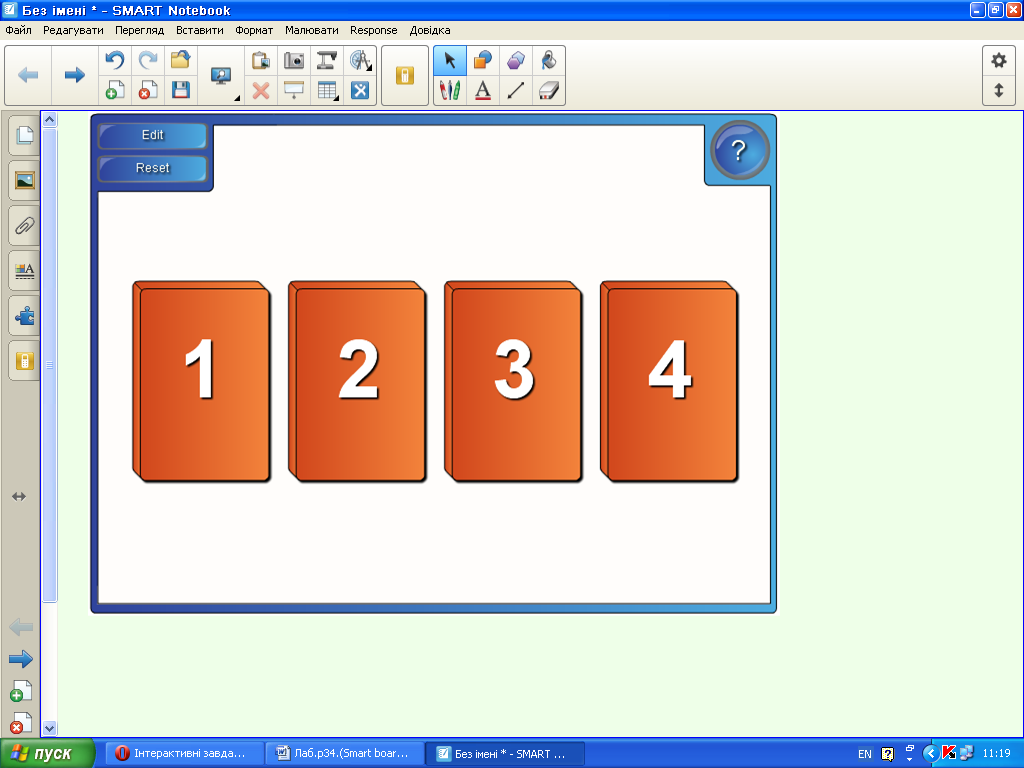Click Kaspersky tray icon
The width and height of the screenshot is (1024, 768).
click(949, 753)
